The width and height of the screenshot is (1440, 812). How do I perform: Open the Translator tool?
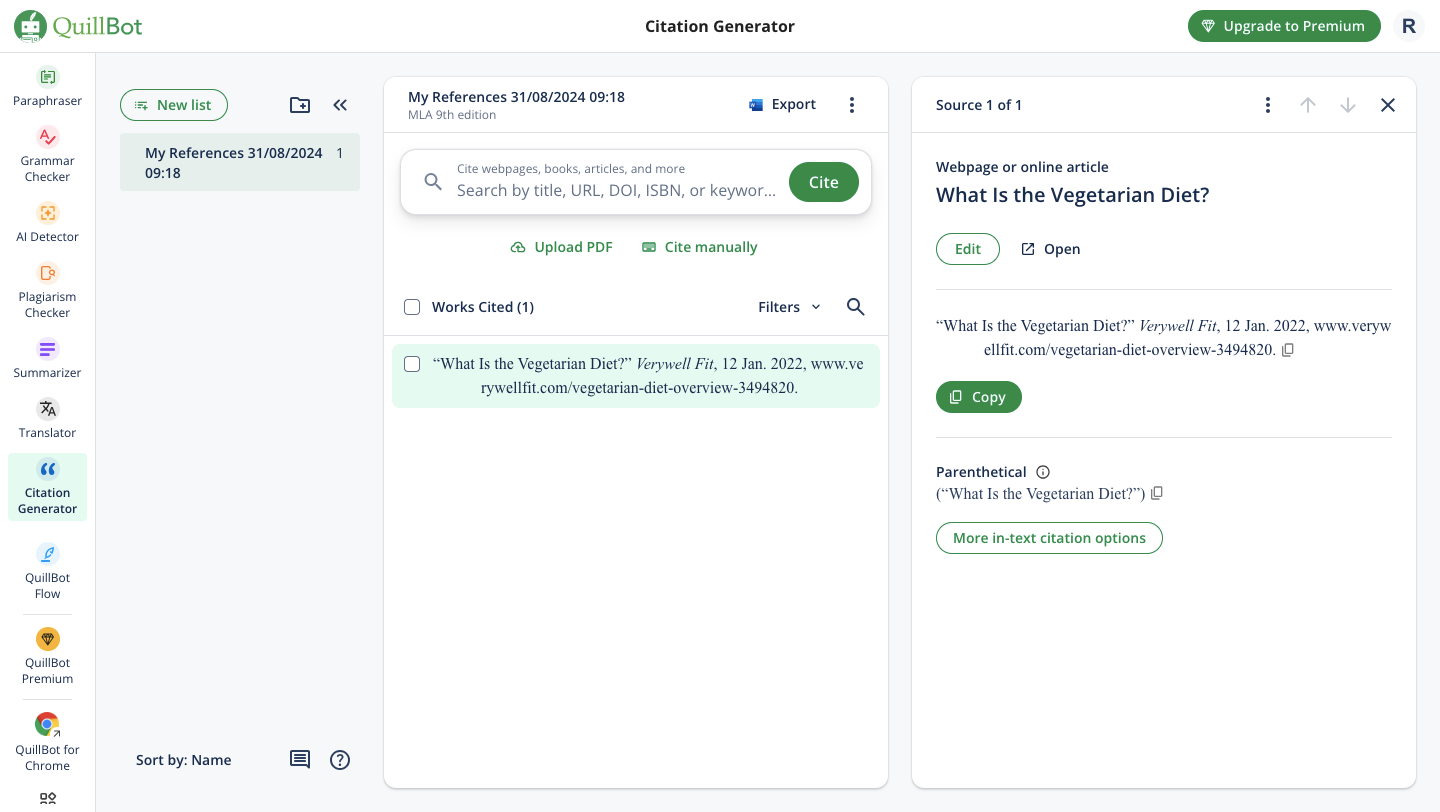tap(47, 418)
